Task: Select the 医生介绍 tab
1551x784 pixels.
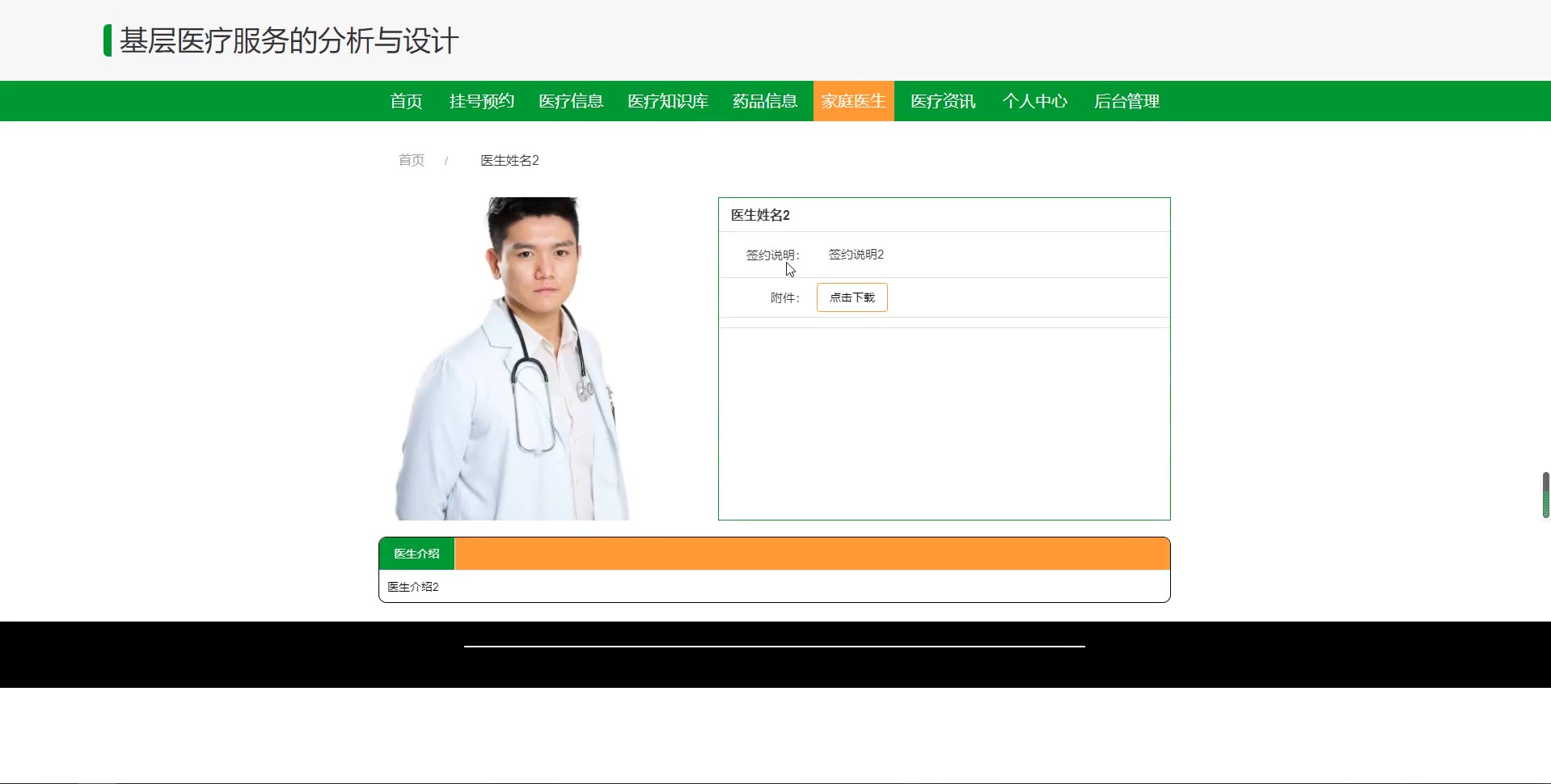Action: coord(416,554)
